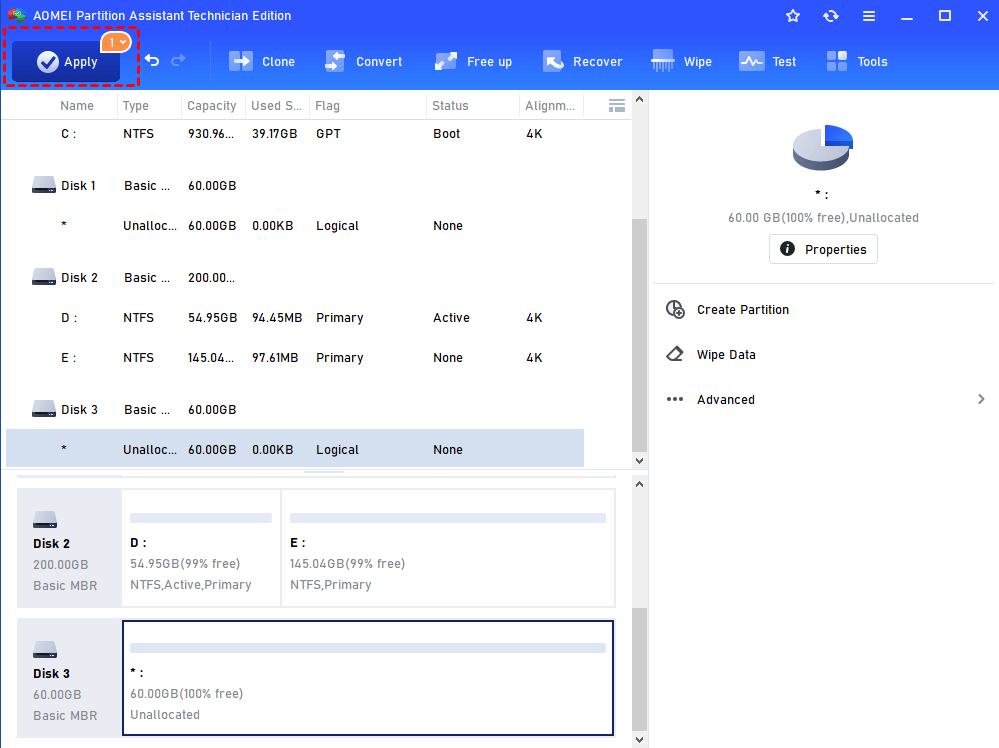999x748 pixels.
Task: Open the Convert menu
Action: pos(364,61)
